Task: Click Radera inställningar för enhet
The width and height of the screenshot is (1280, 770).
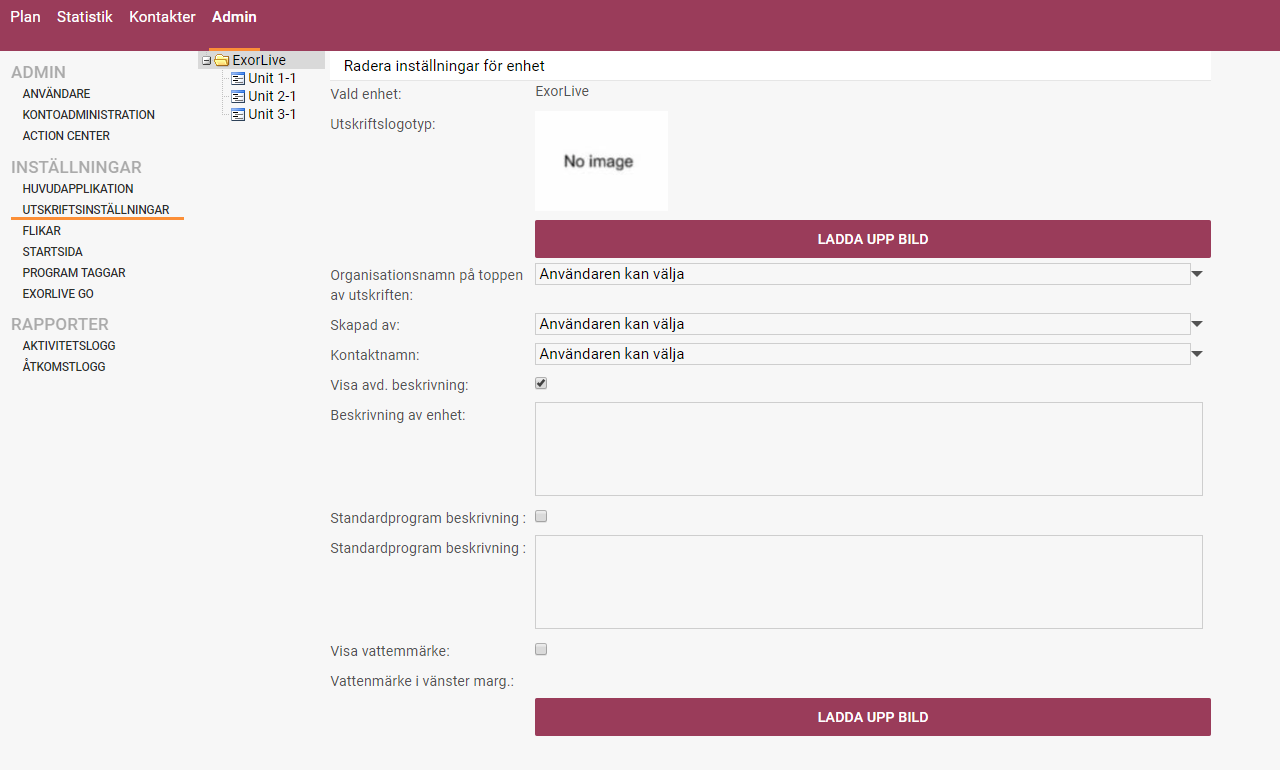Action: [444, 66]
